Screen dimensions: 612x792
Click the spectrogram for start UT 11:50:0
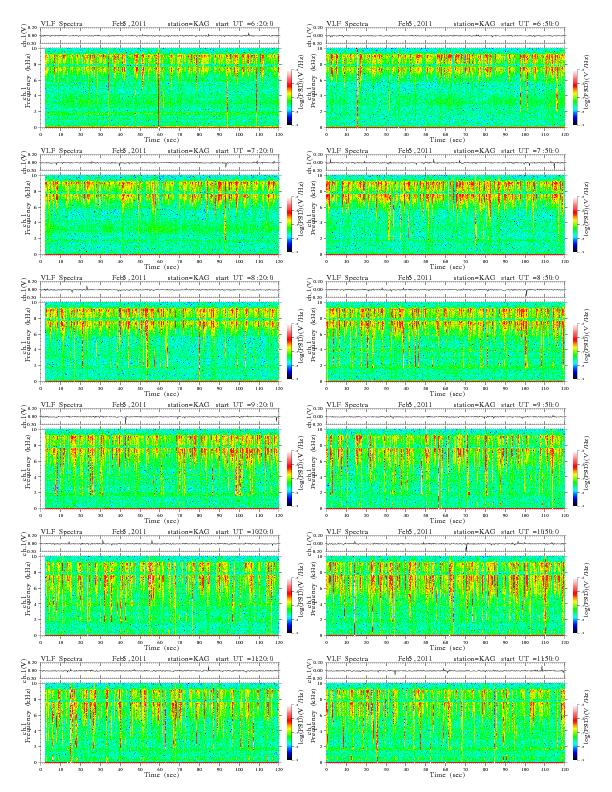(445, 723)
